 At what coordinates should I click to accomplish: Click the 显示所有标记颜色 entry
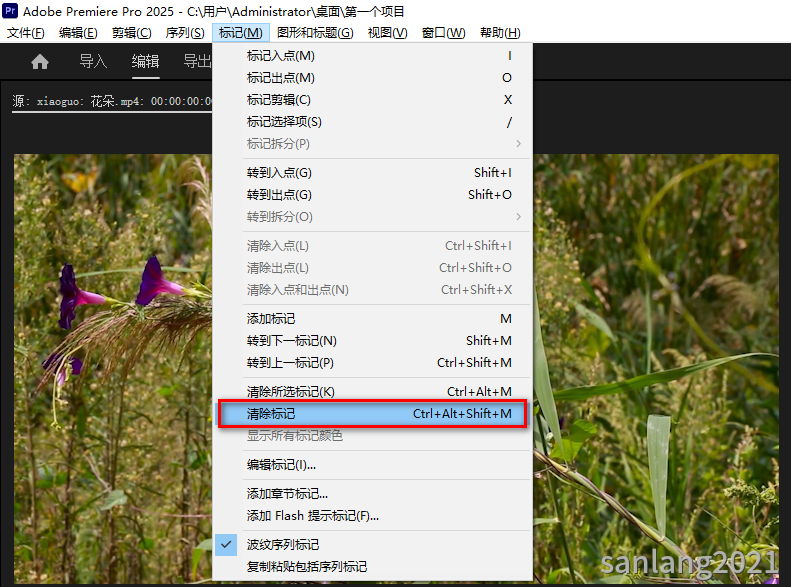tap(373, 436)
